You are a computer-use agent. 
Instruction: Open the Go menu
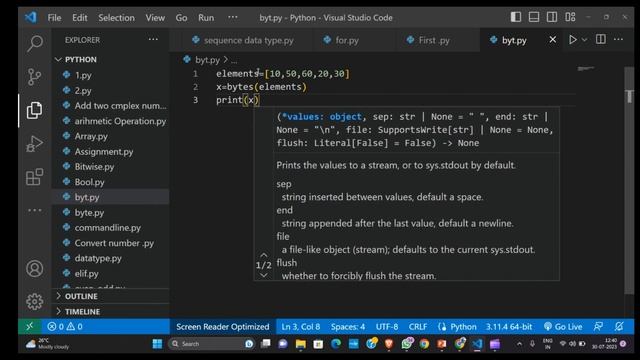pyautogui.click(x=181, y=18)
